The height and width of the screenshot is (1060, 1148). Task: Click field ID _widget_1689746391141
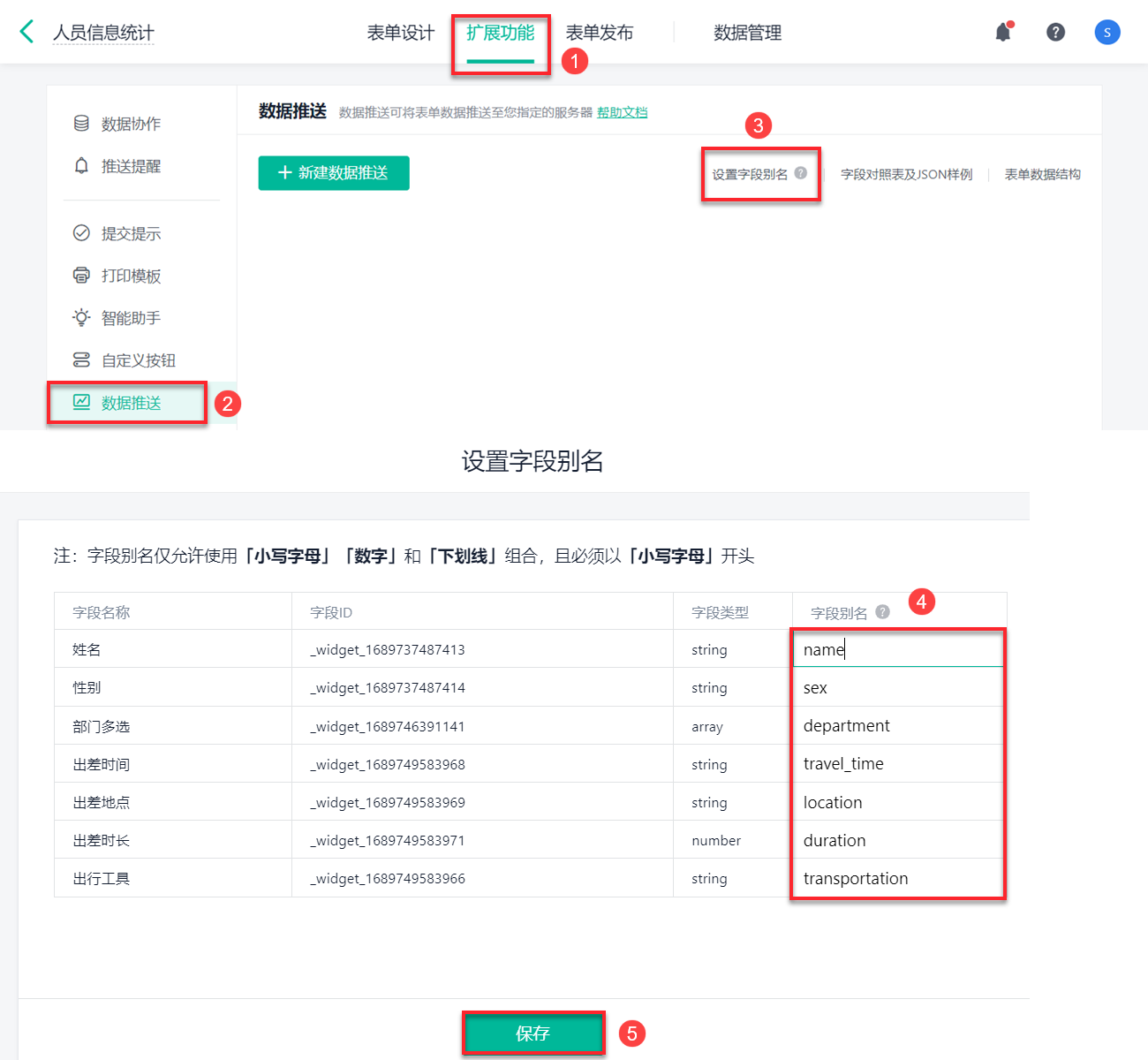point(388,726)
